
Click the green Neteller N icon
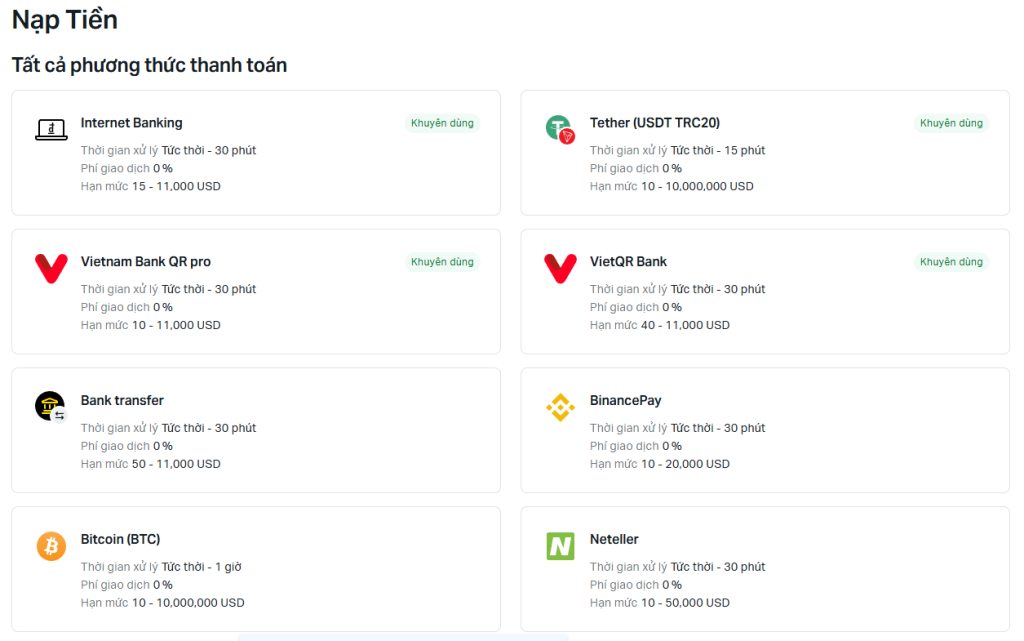pos(560,546)
